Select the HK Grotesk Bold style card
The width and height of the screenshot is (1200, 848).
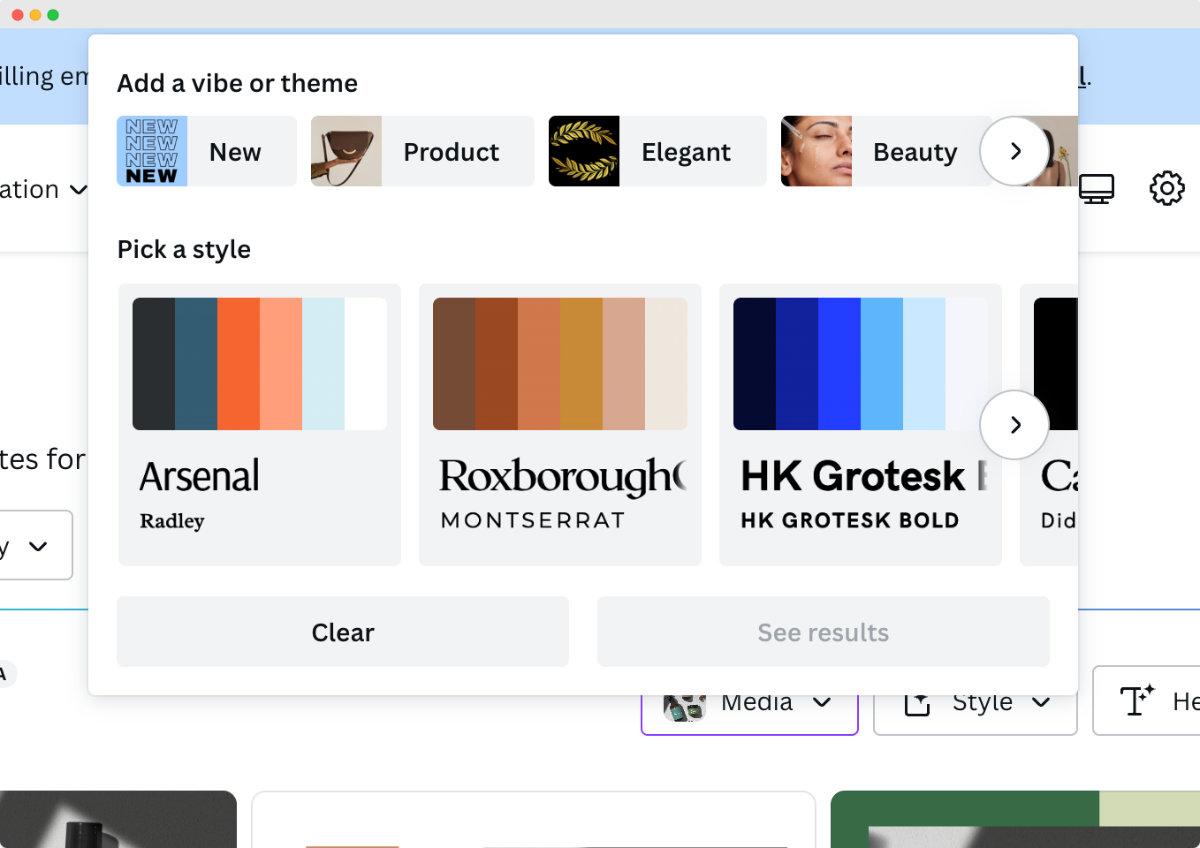click(860, 425)
